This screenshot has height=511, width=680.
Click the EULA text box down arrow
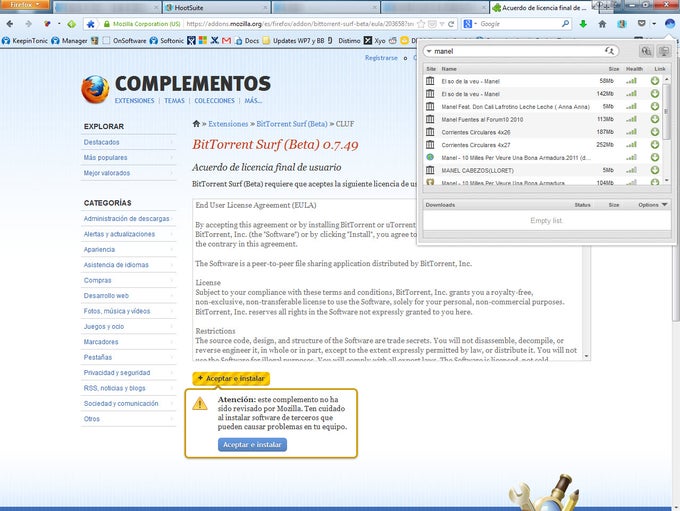point(586,356)
